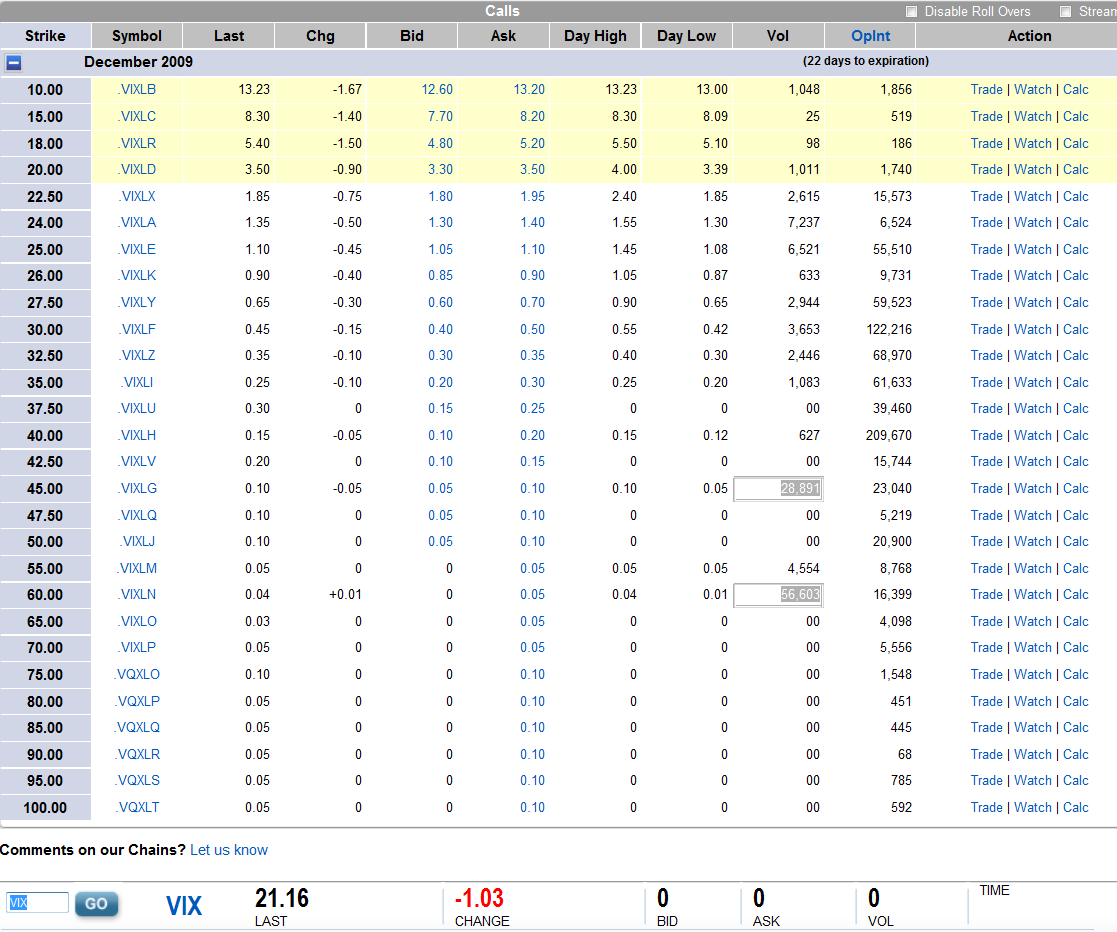This screenshot has height=932, width=1117.
Task: Click Watch for the 25.00 strike
Action: click(x=1033, y=250)
